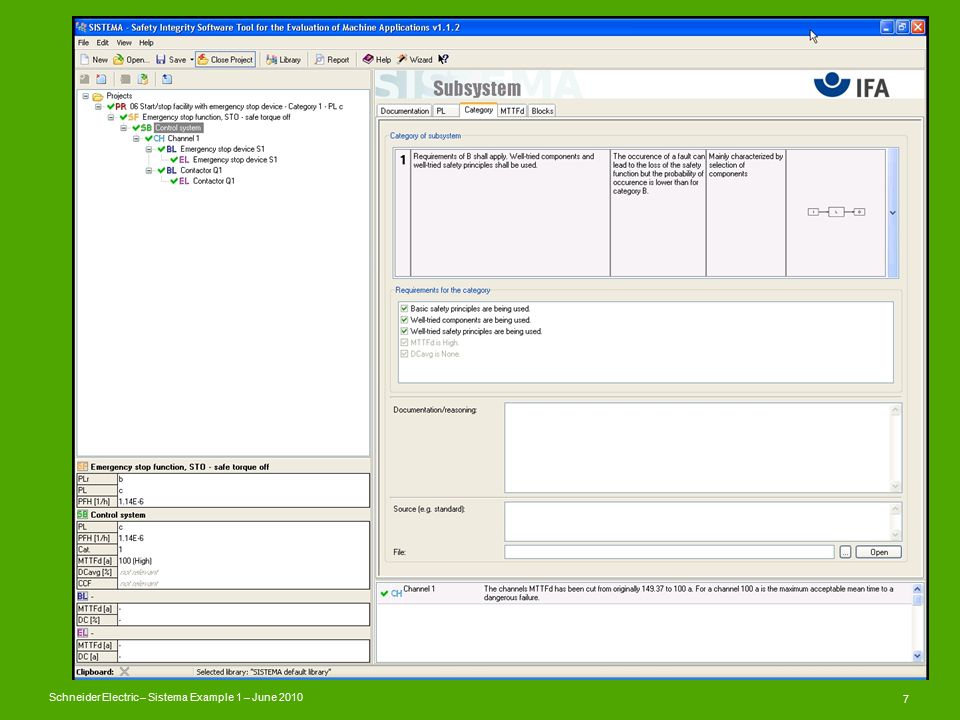Click the clipboard clear X icon
The width and height of the screenshot is (960, 720).
click(x=124, y=672)
